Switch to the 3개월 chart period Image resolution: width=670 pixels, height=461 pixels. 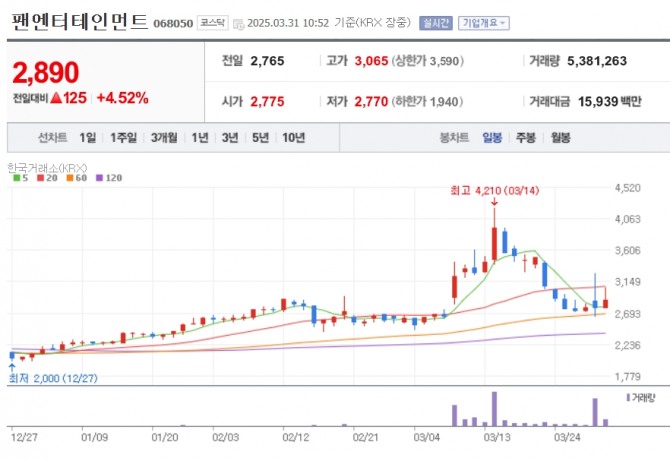coord(164,138)
